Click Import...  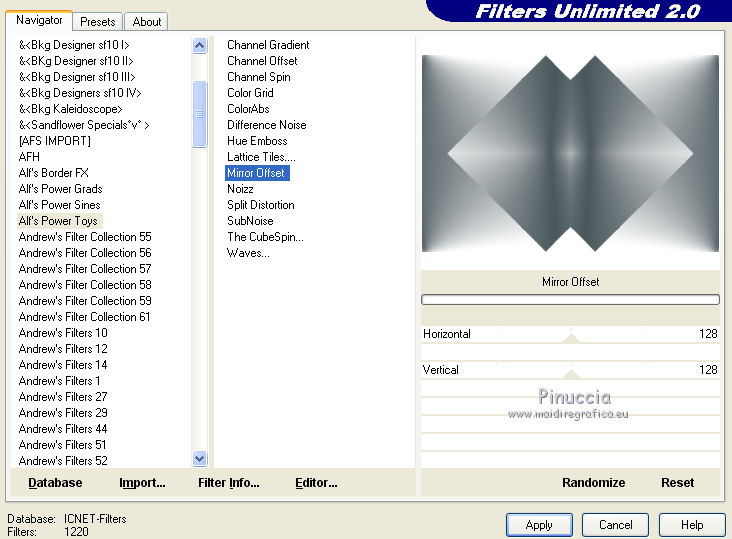(142, 483)
